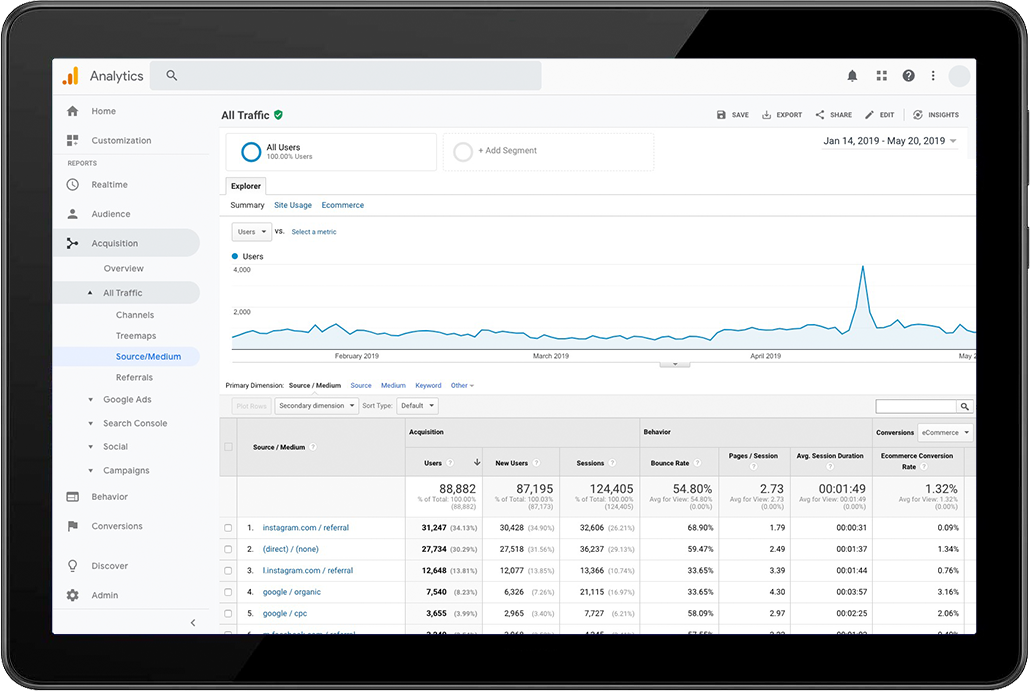
Task: Click the Acquisition branch icon
Action: click(72, 243)
